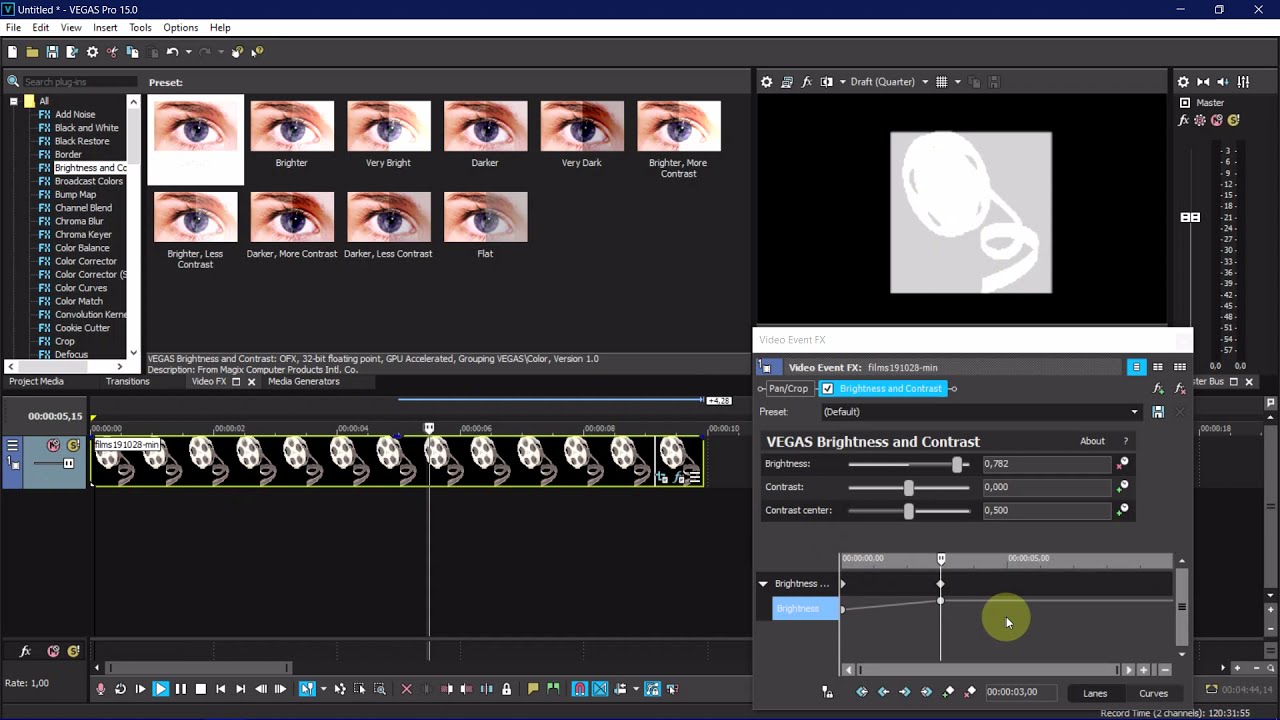Image resolution: width=1280 pixels, height=720 pixels.
Task: Click the Plug-In Chain add FX icon
Action: click(x=1159, y=389)
